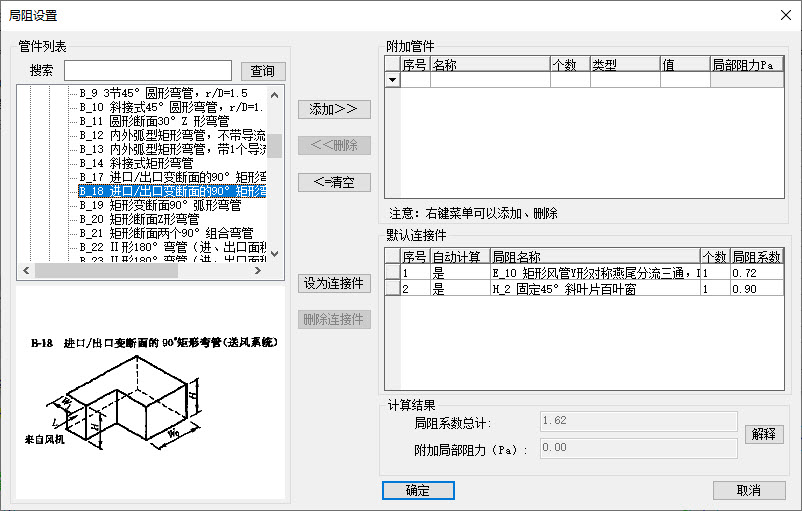Click tree horizontal scroll left arrow
The width and height of the screenshot is (802, 511).
pyautogui.click(x=26, y=270)
